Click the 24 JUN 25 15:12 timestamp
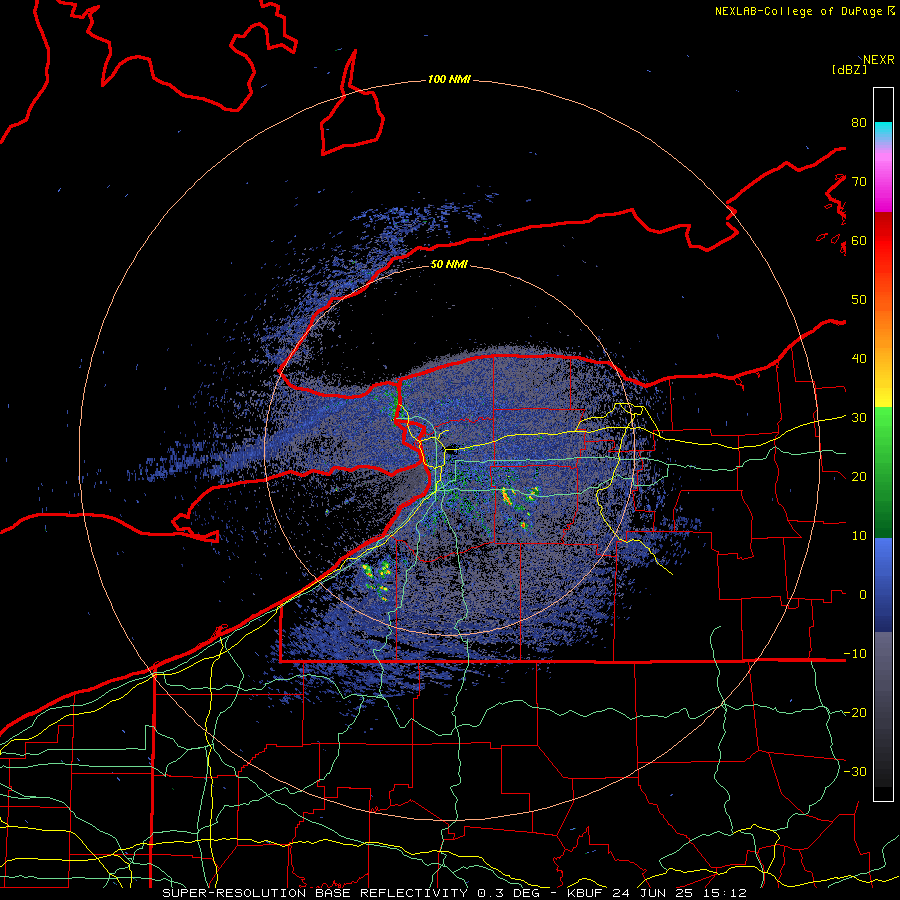Viewport: 900px width, 900px height. (x=680, y=893)
